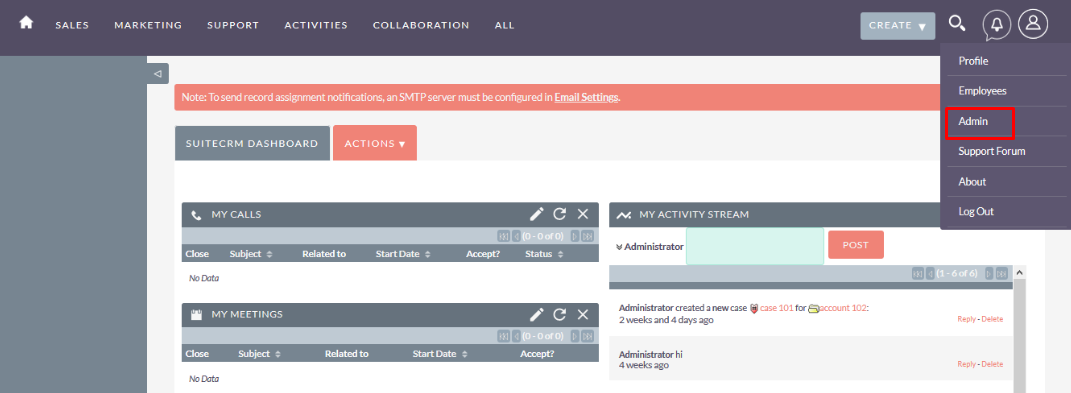1071x393 pixels.
Task: Open the case 101 link
Action: (777, 308)
